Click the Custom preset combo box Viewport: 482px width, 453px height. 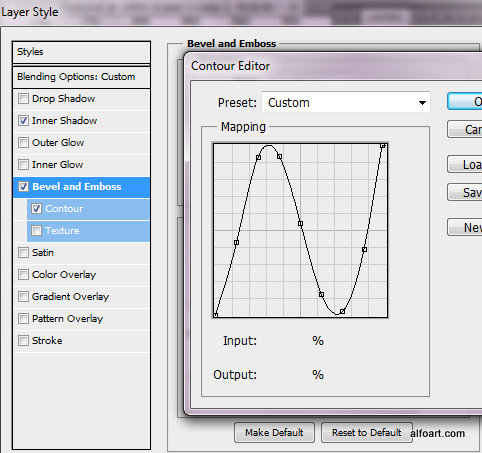pos(346,102)
